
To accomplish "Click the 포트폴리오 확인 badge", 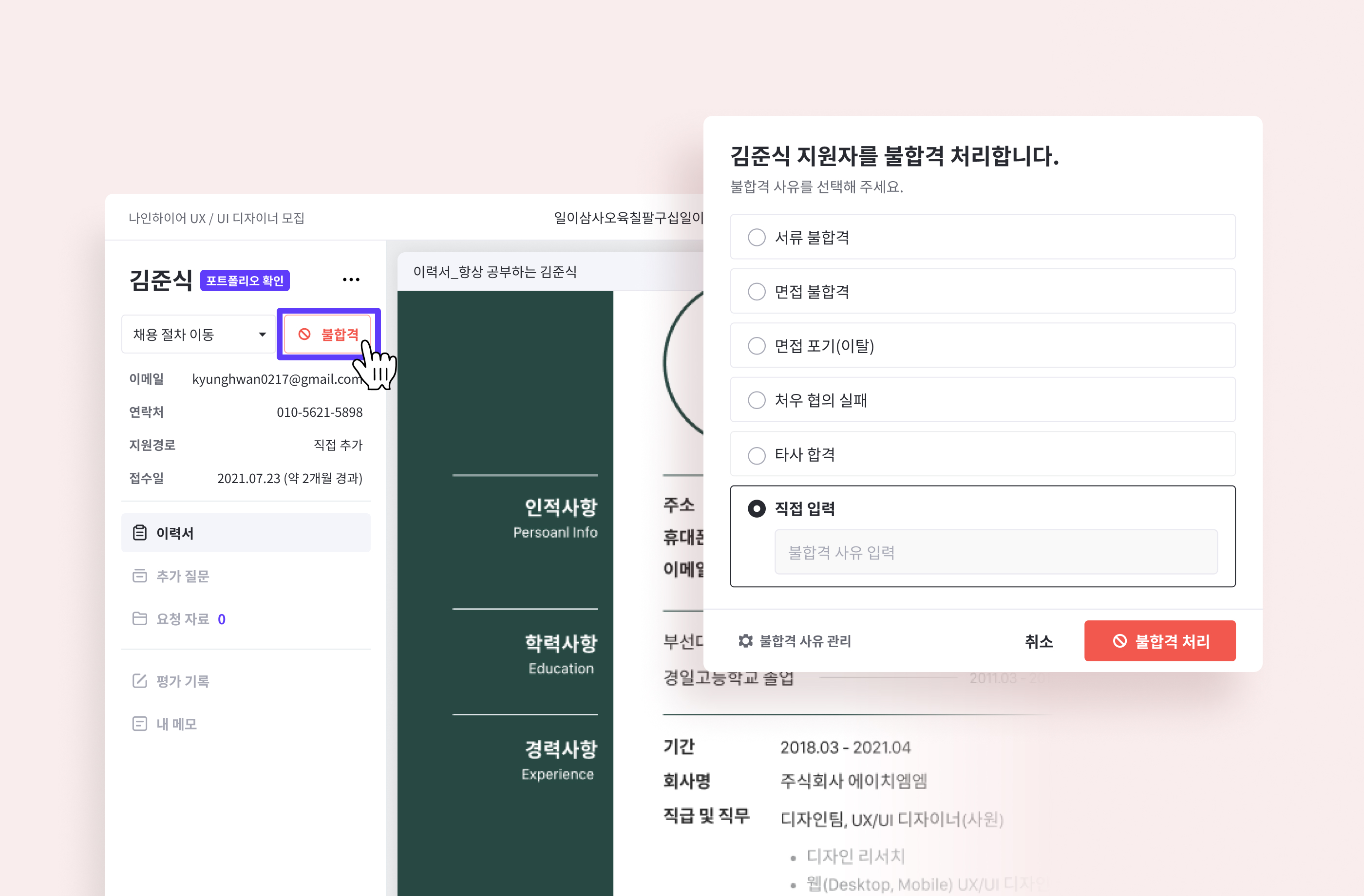I will [x=245, y=280].
